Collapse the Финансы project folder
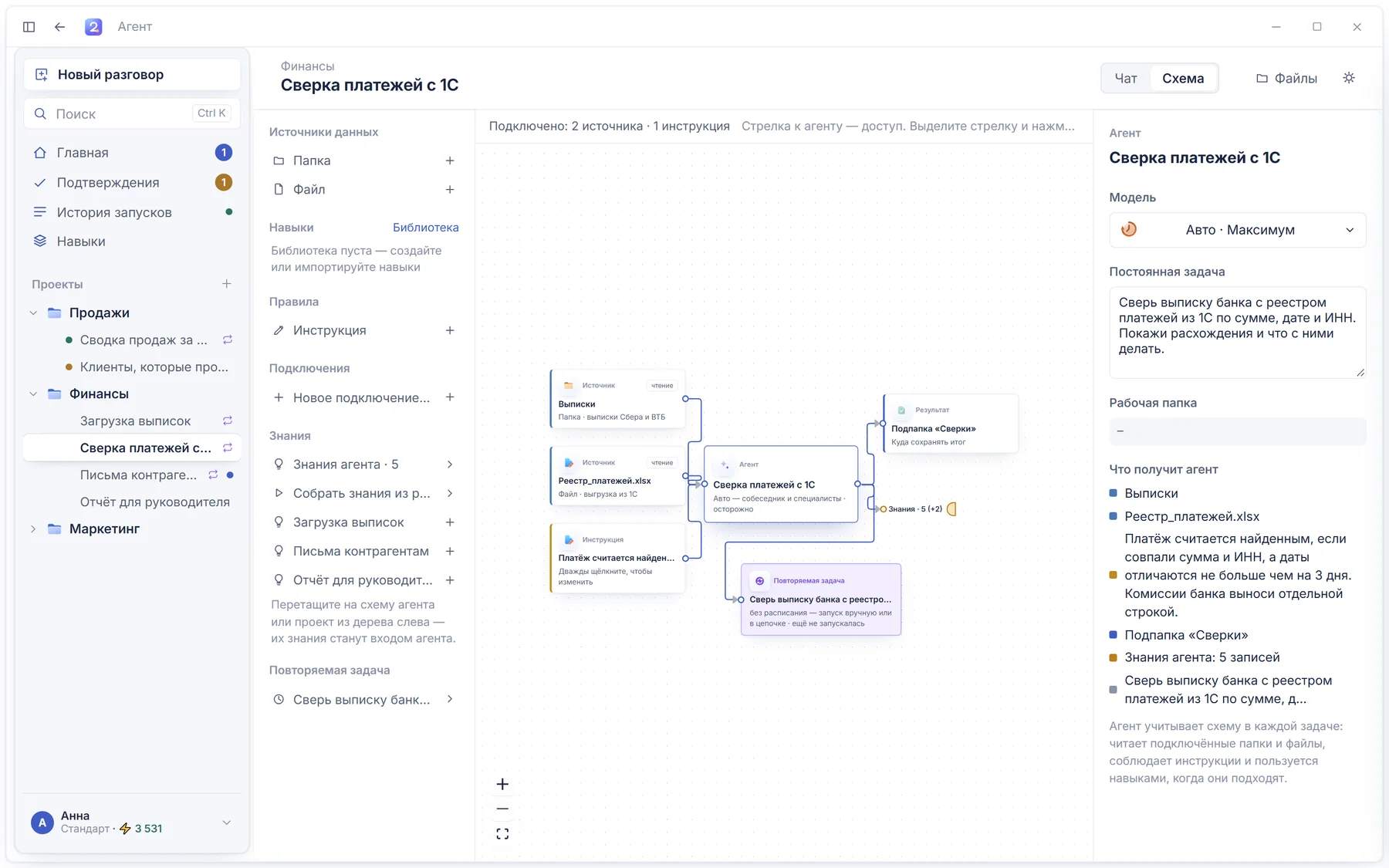The width and height of the screenshot is (1389, 868). point(33,393)
